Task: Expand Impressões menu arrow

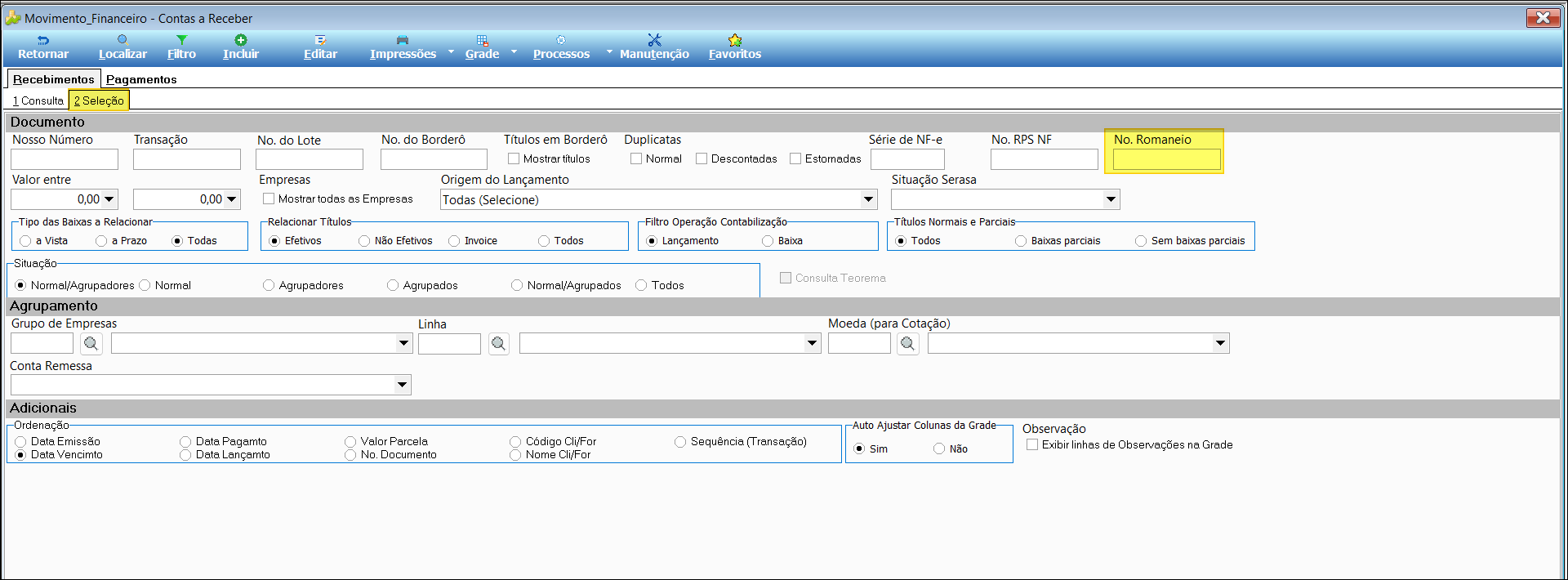Action: click(451, 51)
